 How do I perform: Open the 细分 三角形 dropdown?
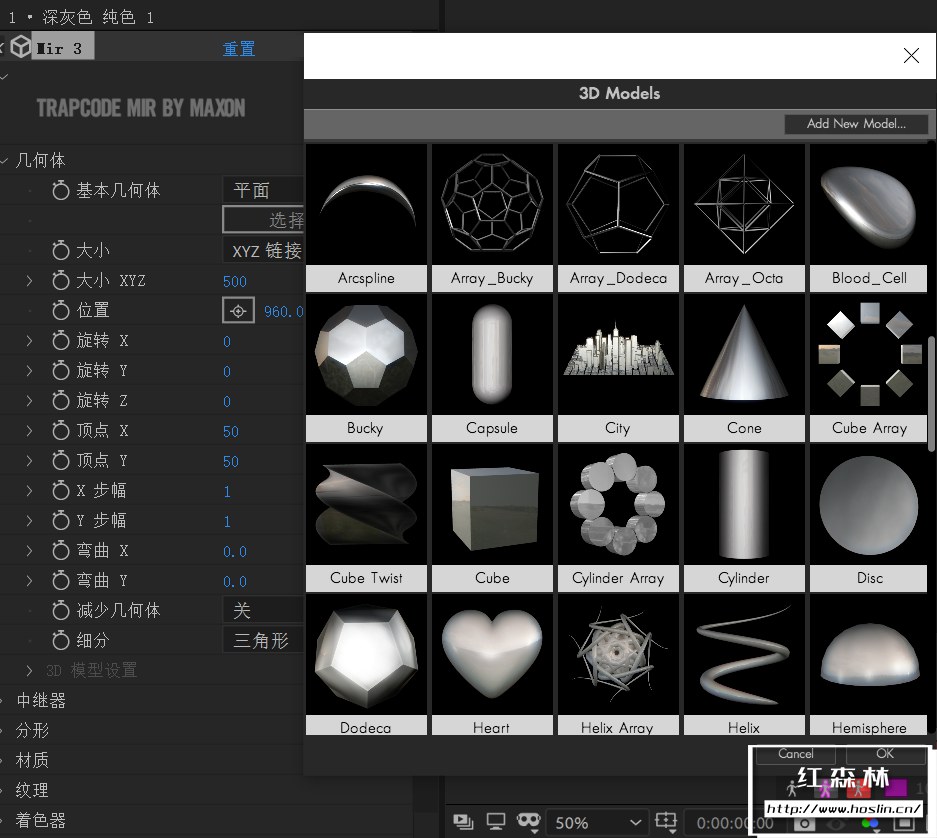click(262, 640)
